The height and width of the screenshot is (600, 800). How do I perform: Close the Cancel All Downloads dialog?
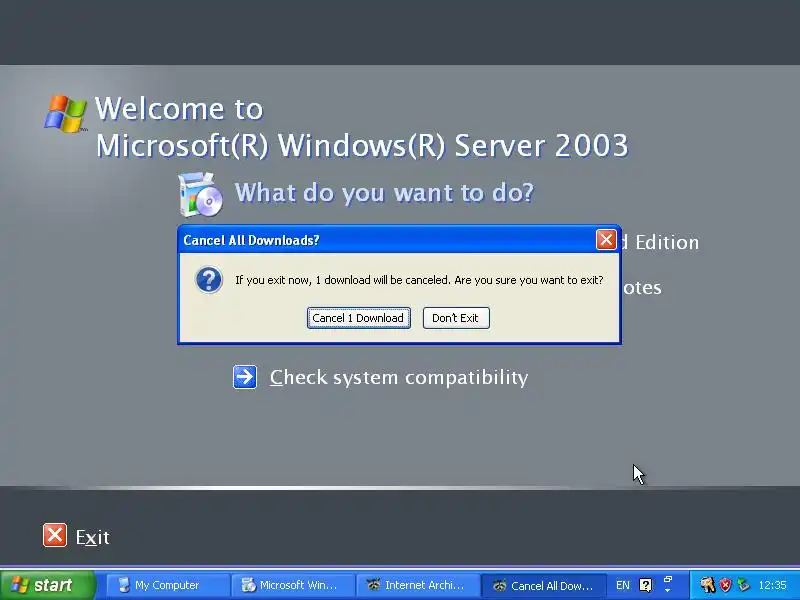pos(606,239)
